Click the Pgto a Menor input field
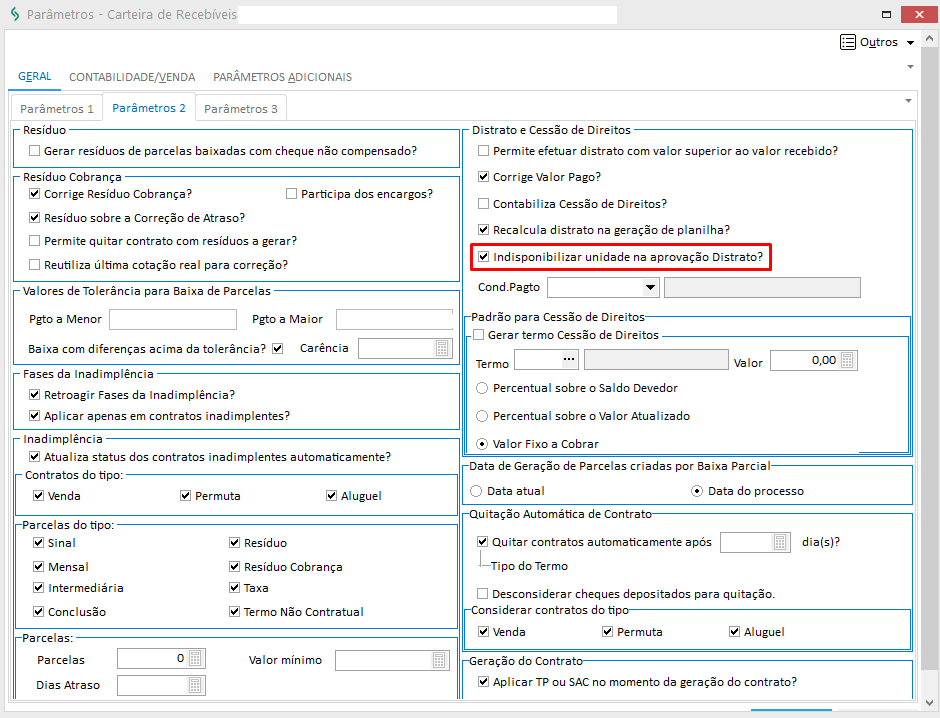Screen dimensions: 940x718 [x=172, y=319]
